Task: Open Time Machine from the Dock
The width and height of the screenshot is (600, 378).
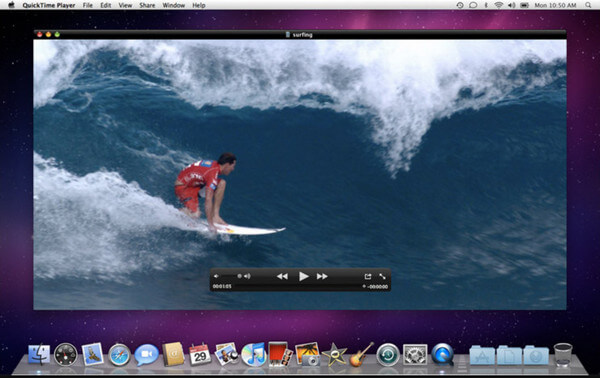Action: point(388,355)
